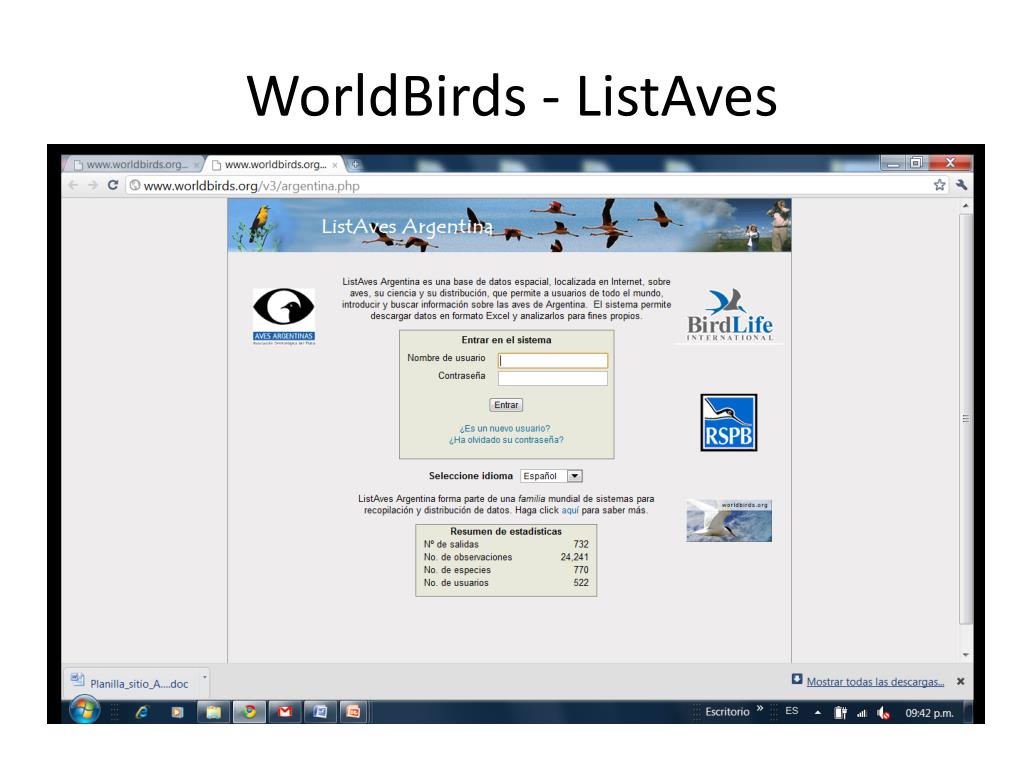Screen dimensions: 1024x768
Task: Click the battery power tray icon
Action: point(840,713)
